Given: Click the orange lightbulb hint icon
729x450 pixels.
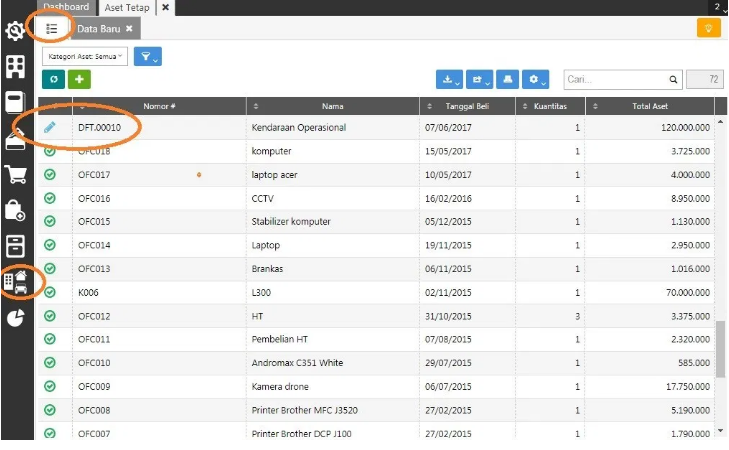Looking at the screenshot, I should 708,28.
